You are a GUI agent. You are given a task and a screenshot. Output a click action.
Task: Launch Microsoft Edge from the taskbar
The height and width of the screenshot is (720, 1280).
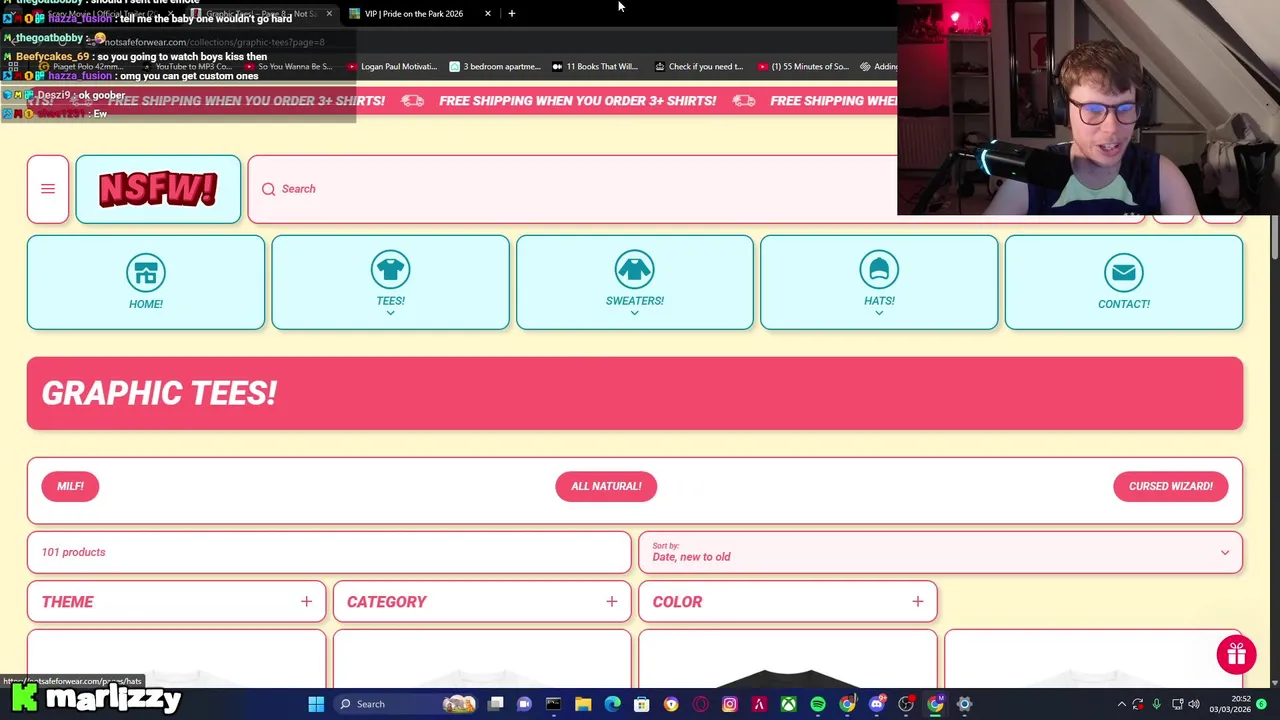[612, 704]
